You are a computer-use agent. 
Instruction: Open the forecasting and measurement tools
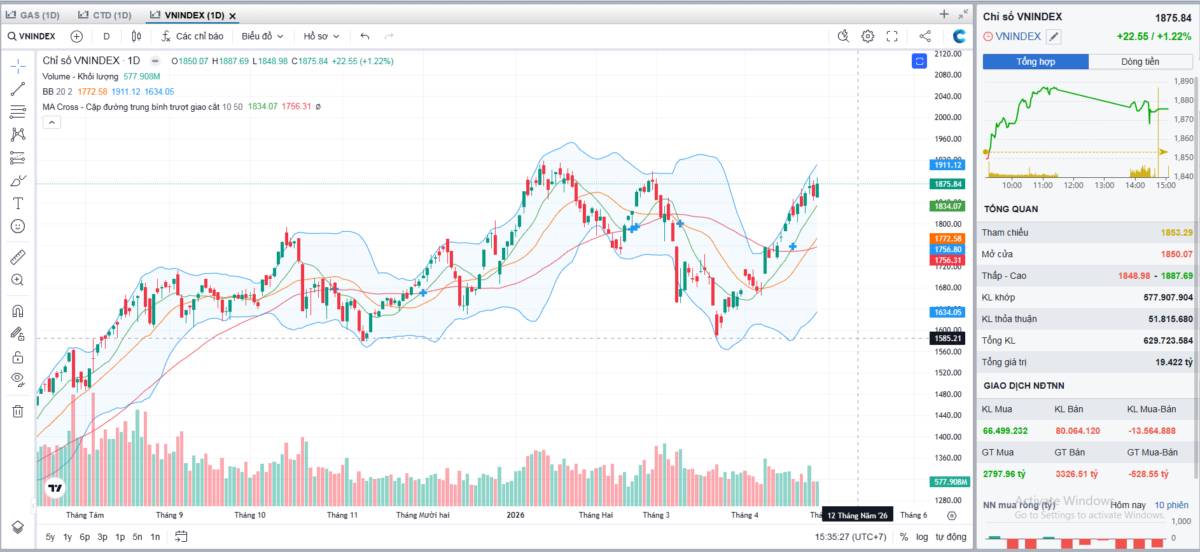pos(18,157)
